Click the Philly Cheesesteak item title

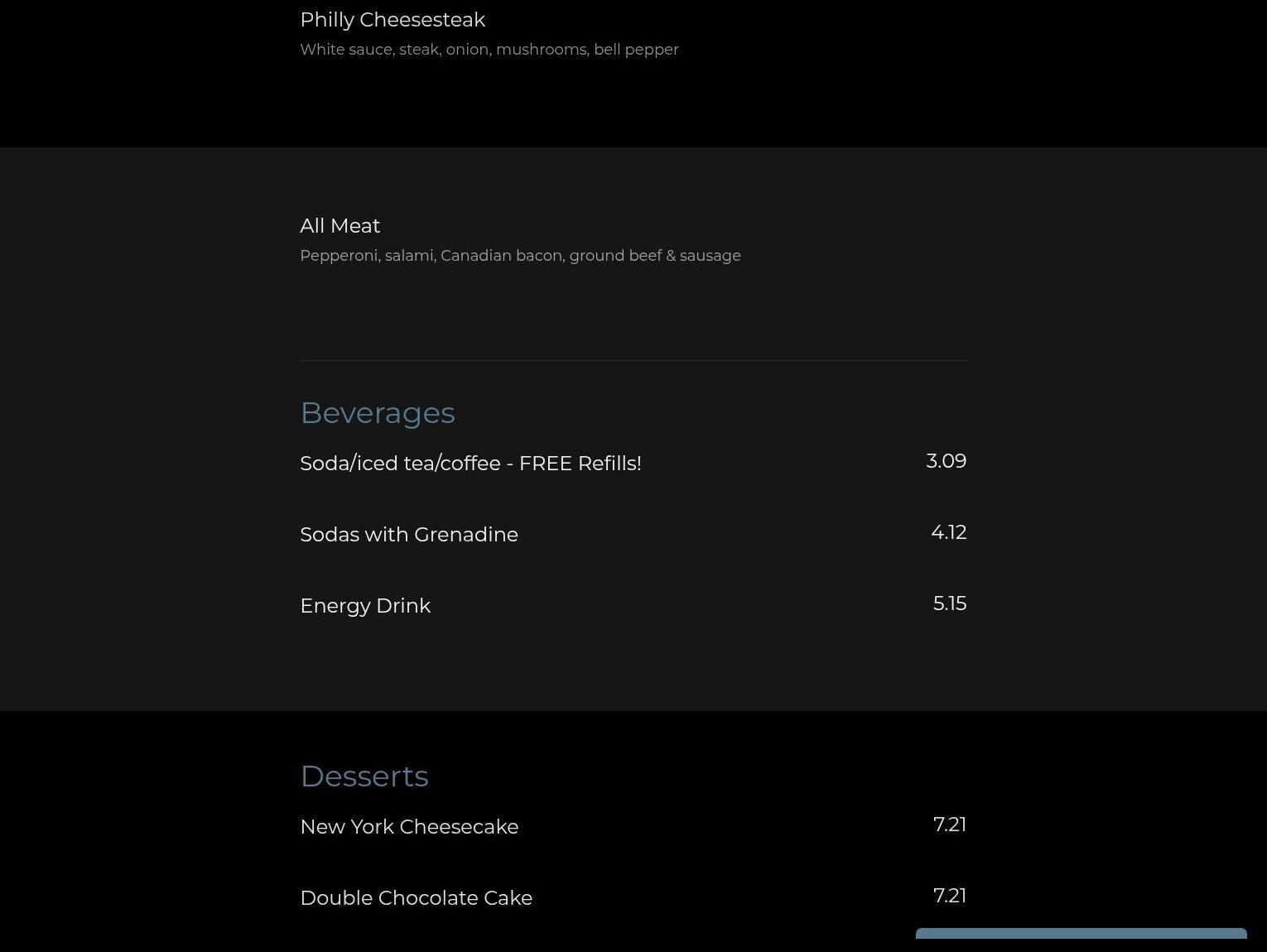[392, 20]
